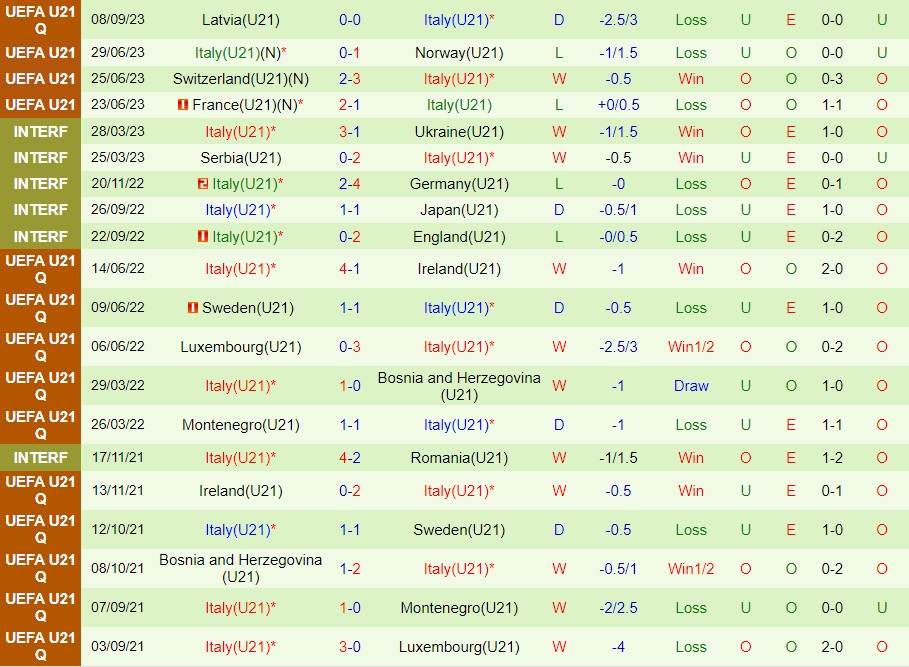
Task: Select the 1-2 half-time score on 17/11/21
Action: (832, 458)
